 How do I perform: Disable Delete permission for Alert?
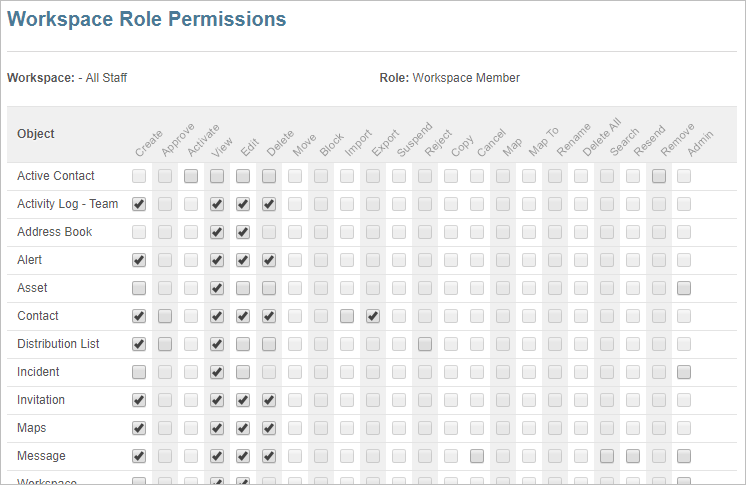point(269,260)
